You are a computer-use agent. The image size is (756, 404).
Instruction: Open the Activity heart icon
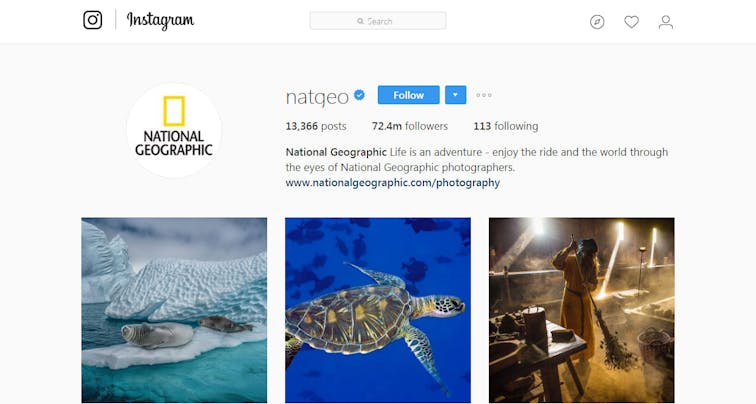point(631,21)
